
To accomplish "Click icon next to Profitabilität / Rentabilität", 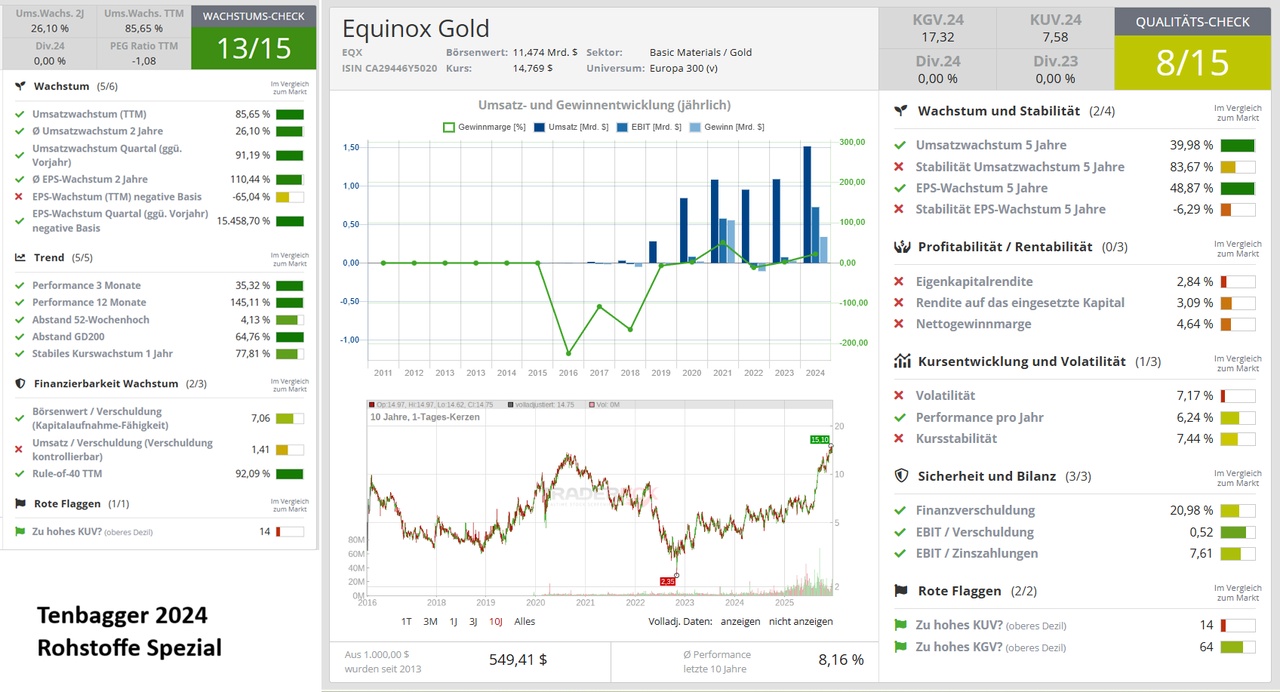I will (x=900, y=247).
